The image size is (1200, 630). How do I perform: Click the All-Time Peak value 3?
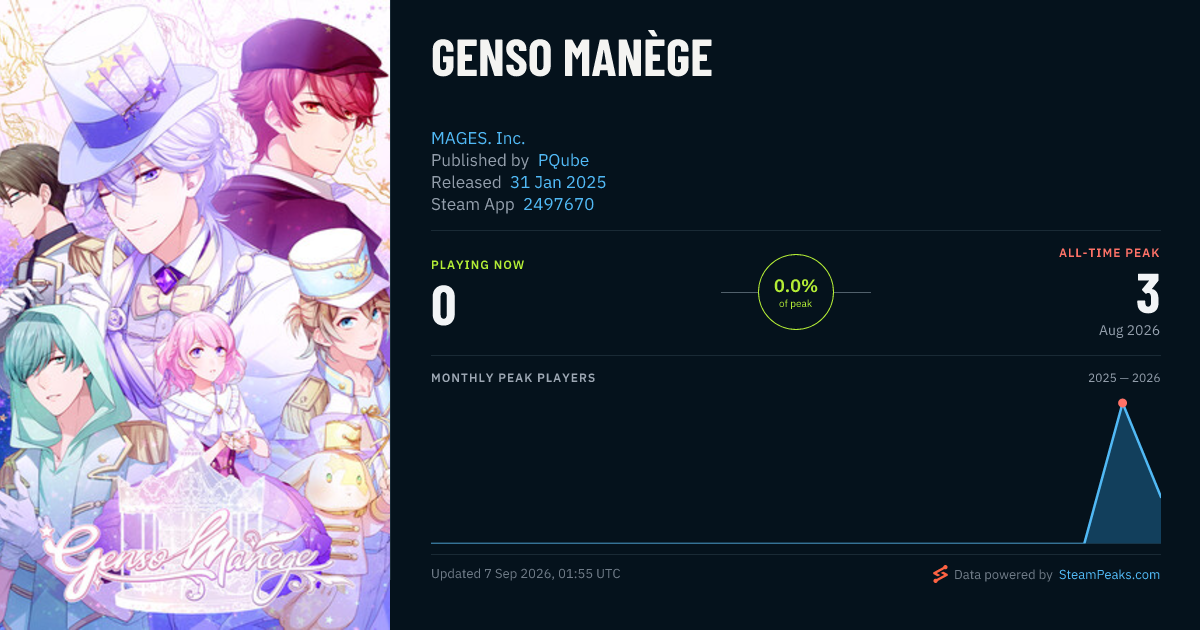click(x=1148, y=294)
